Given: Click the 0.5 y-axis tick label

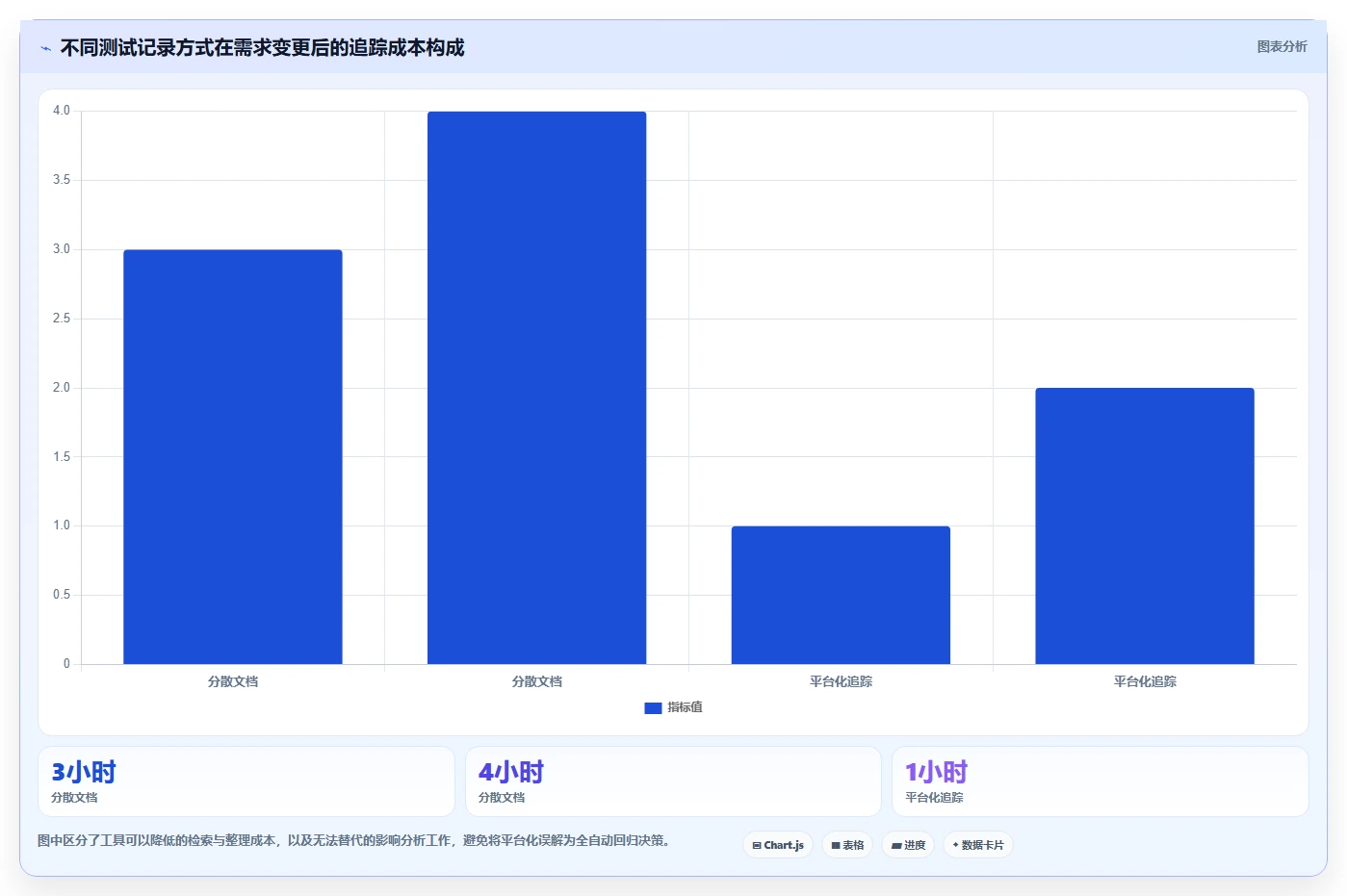Looking at the screenshot, I should pos(62,595).
